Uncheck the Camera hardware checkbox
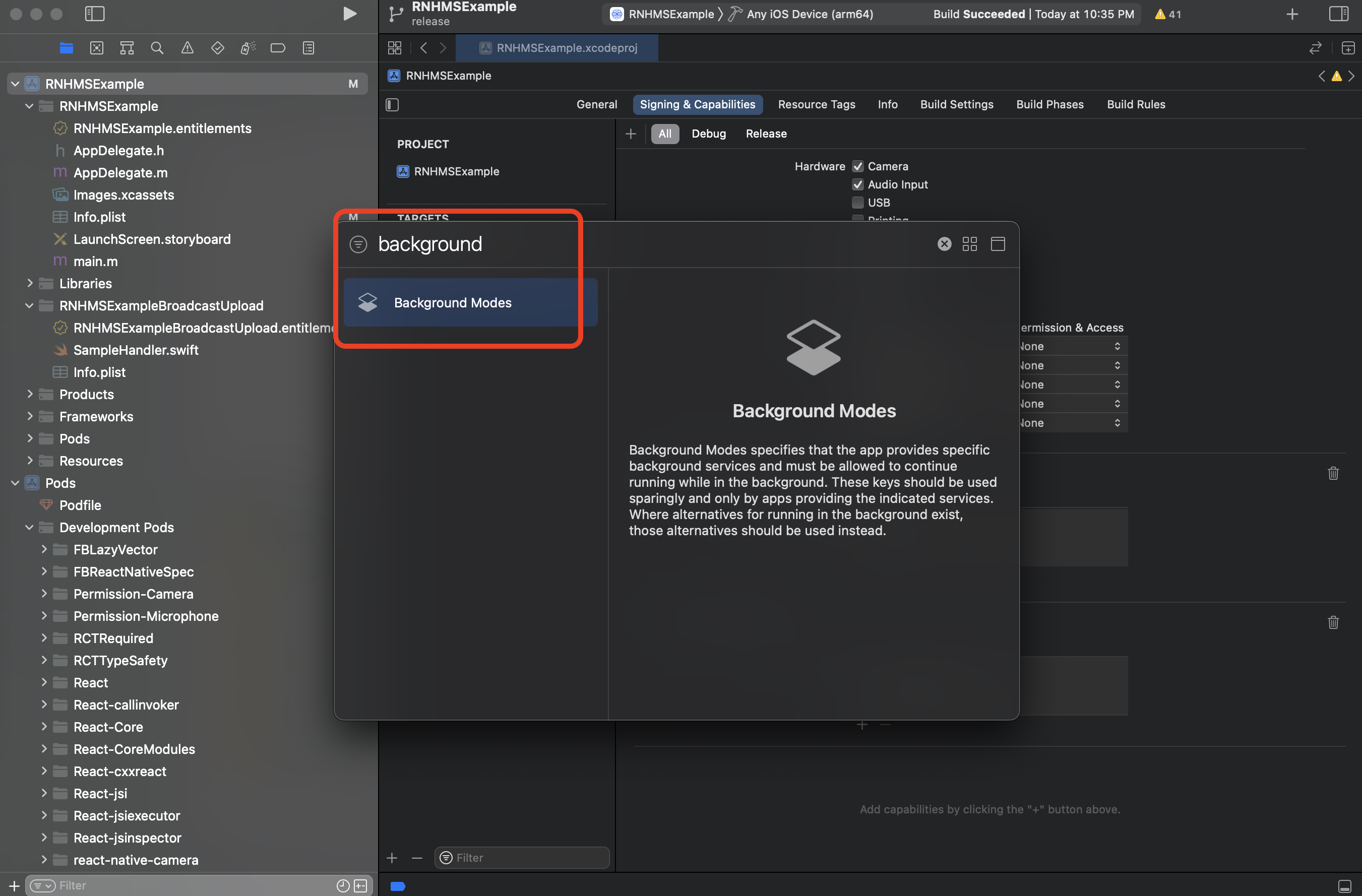 [857, 166]
